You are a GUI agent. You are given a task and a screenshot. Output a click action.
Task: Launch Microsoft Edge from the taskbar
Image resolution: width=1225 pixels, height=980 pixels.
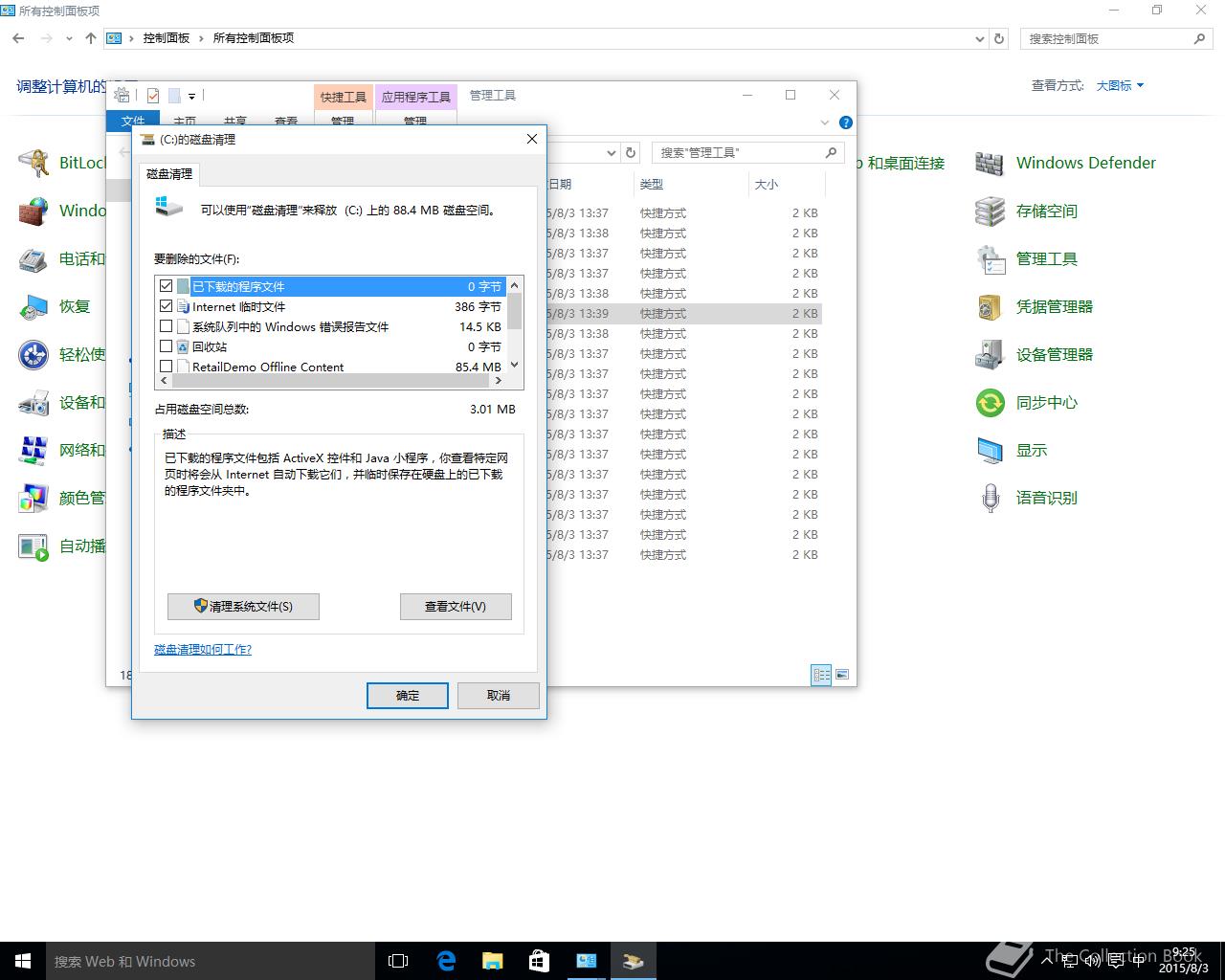[446, 961]
